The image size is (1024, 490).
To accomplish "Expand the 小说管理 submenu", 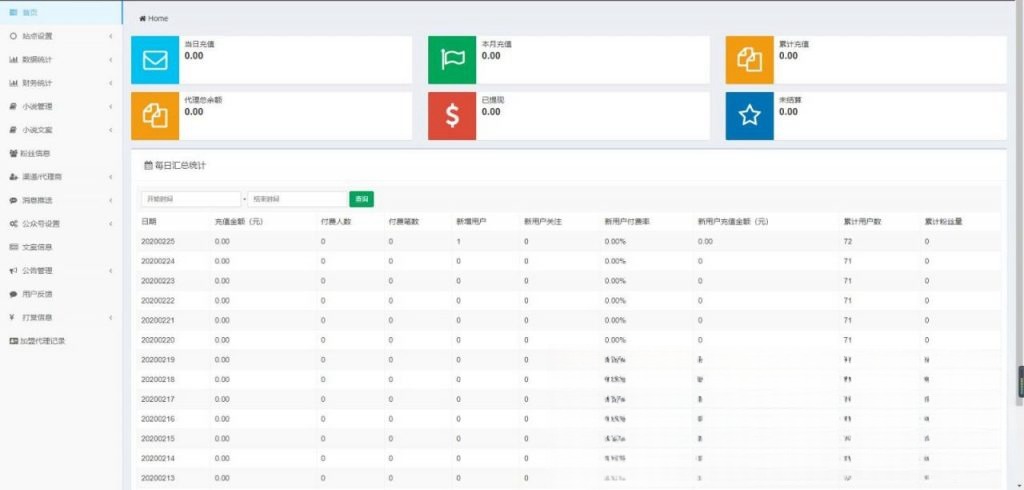I will [58, 106].
